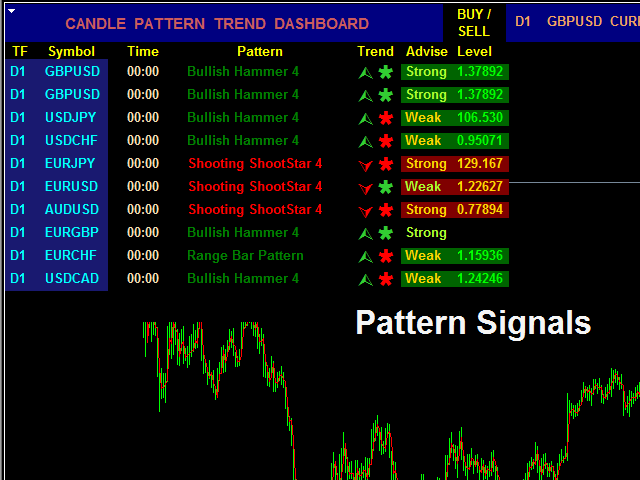Click the Trend column header

coord(376,51)
